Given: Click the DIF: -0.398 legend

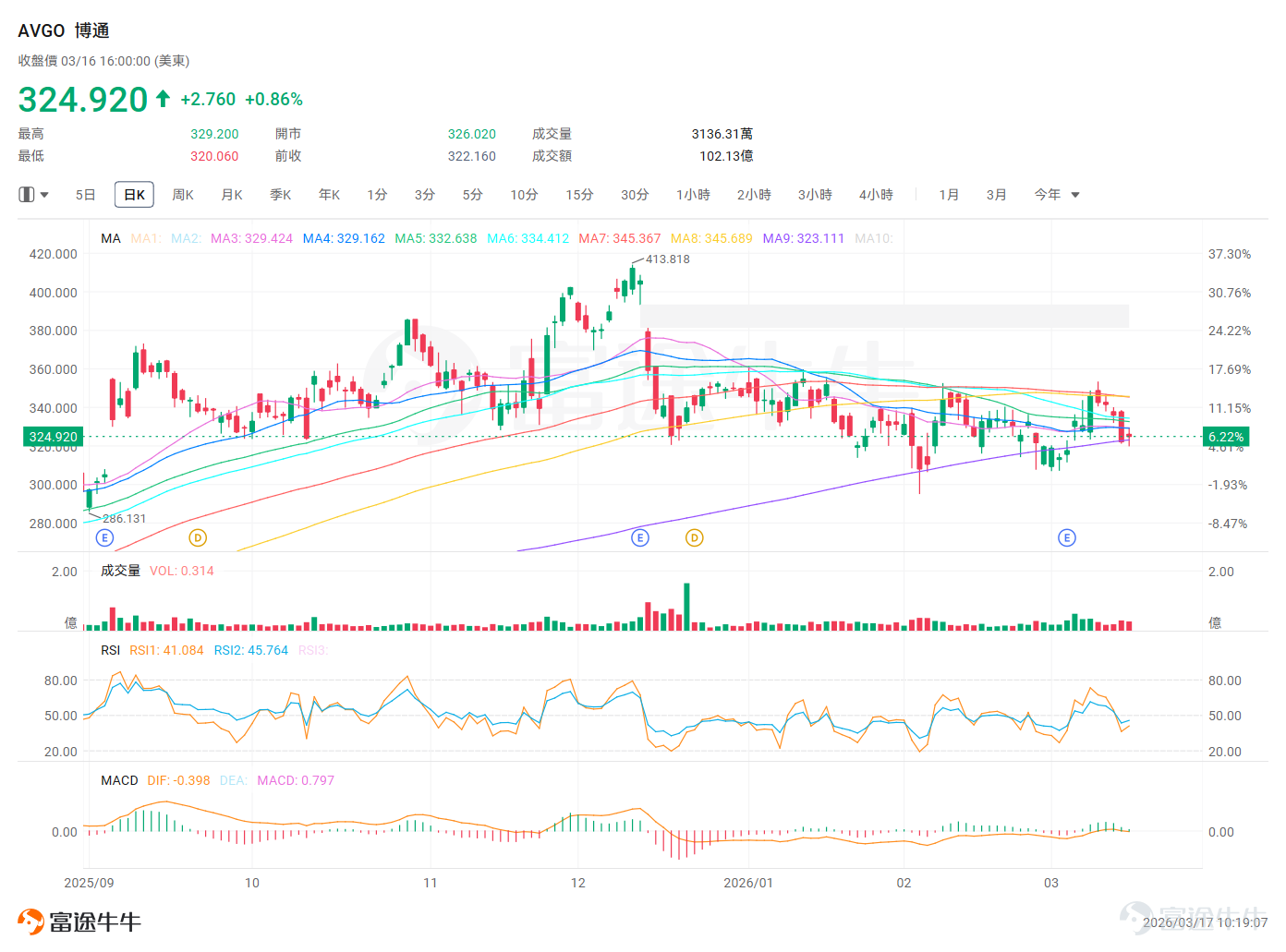Looking at the screenshot, I should [178, 780].
